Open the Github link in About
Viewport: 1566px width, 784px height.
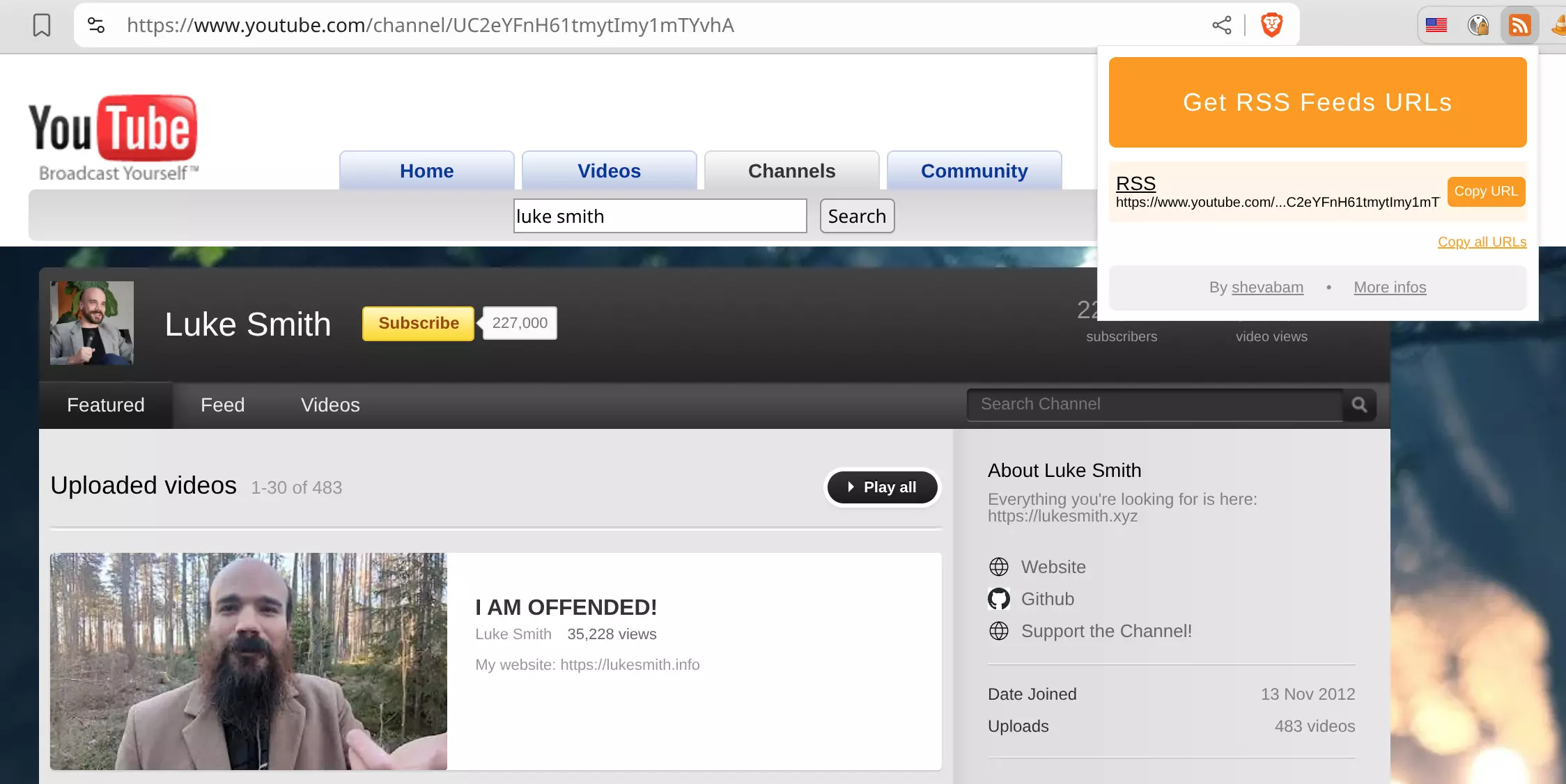(x=1048, y=599)
